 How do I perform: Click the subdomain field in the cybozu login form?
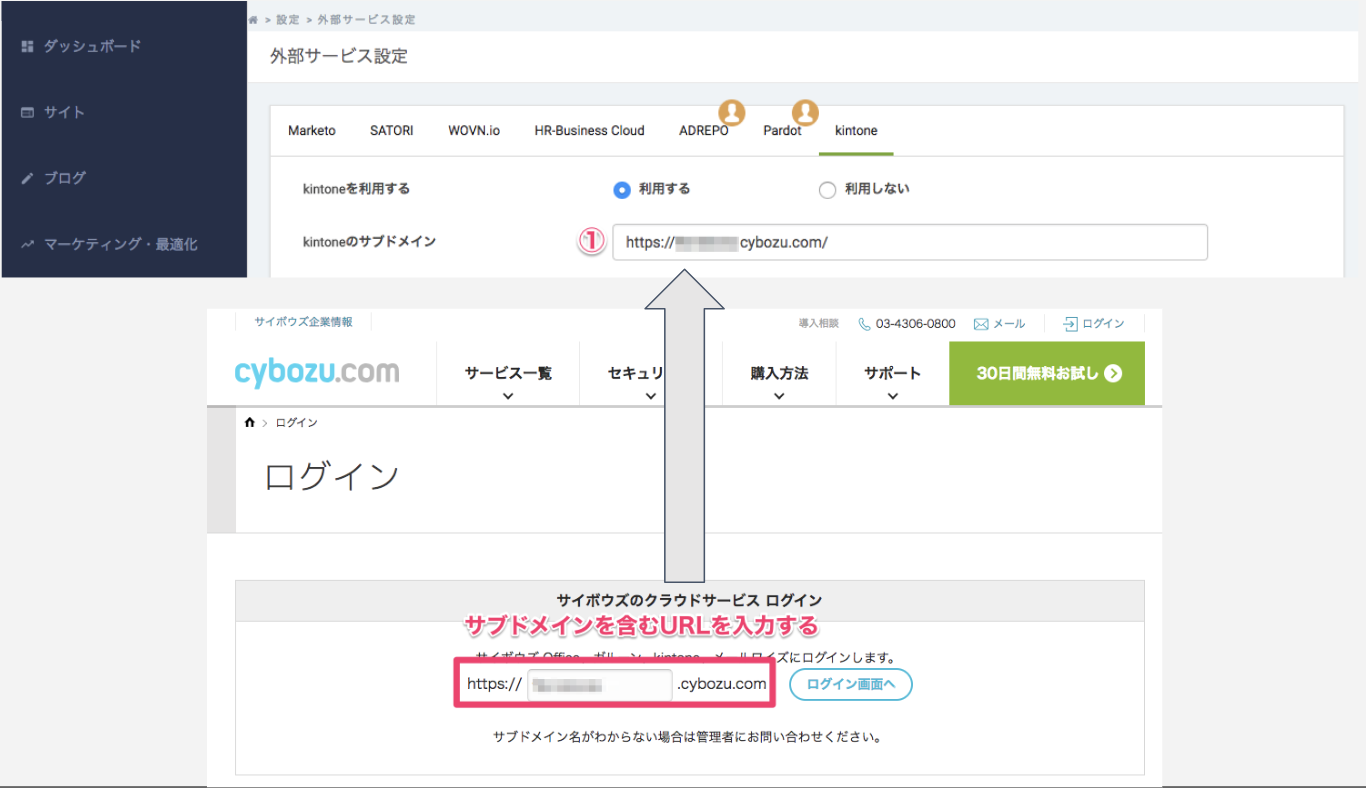pyautogui.click(x=600, y=685)
